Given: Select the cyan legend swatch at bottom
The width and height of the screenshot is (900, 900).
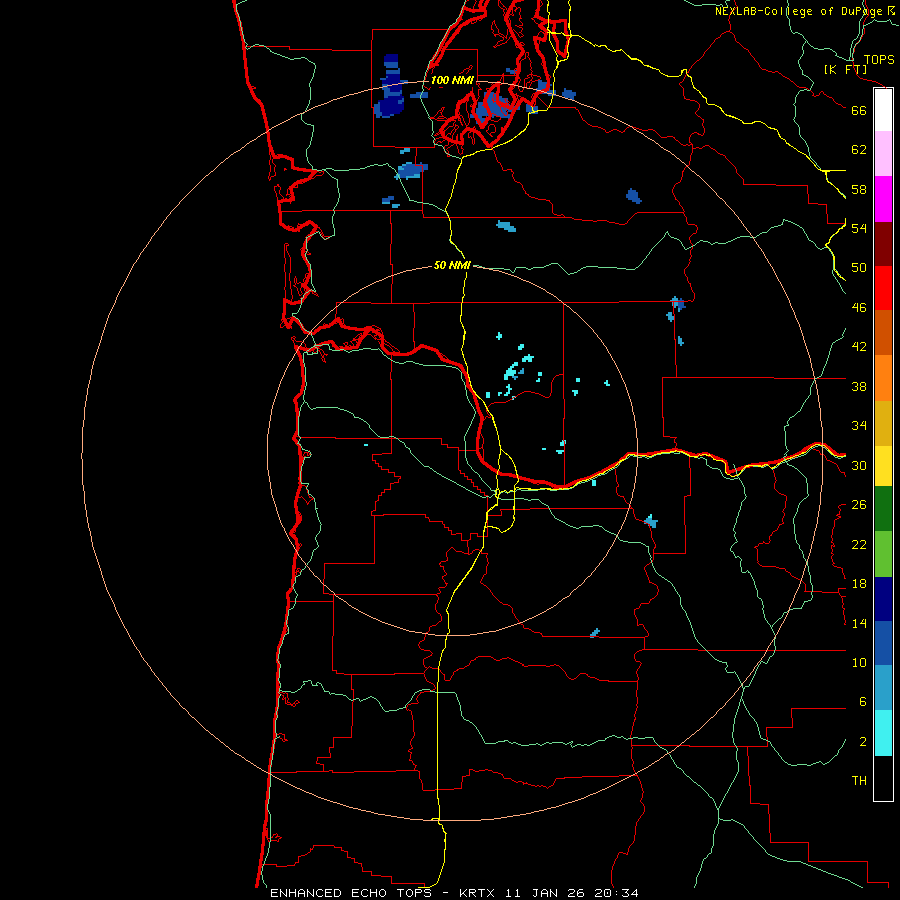Looking at the screenshot, I should pos(883,733).
